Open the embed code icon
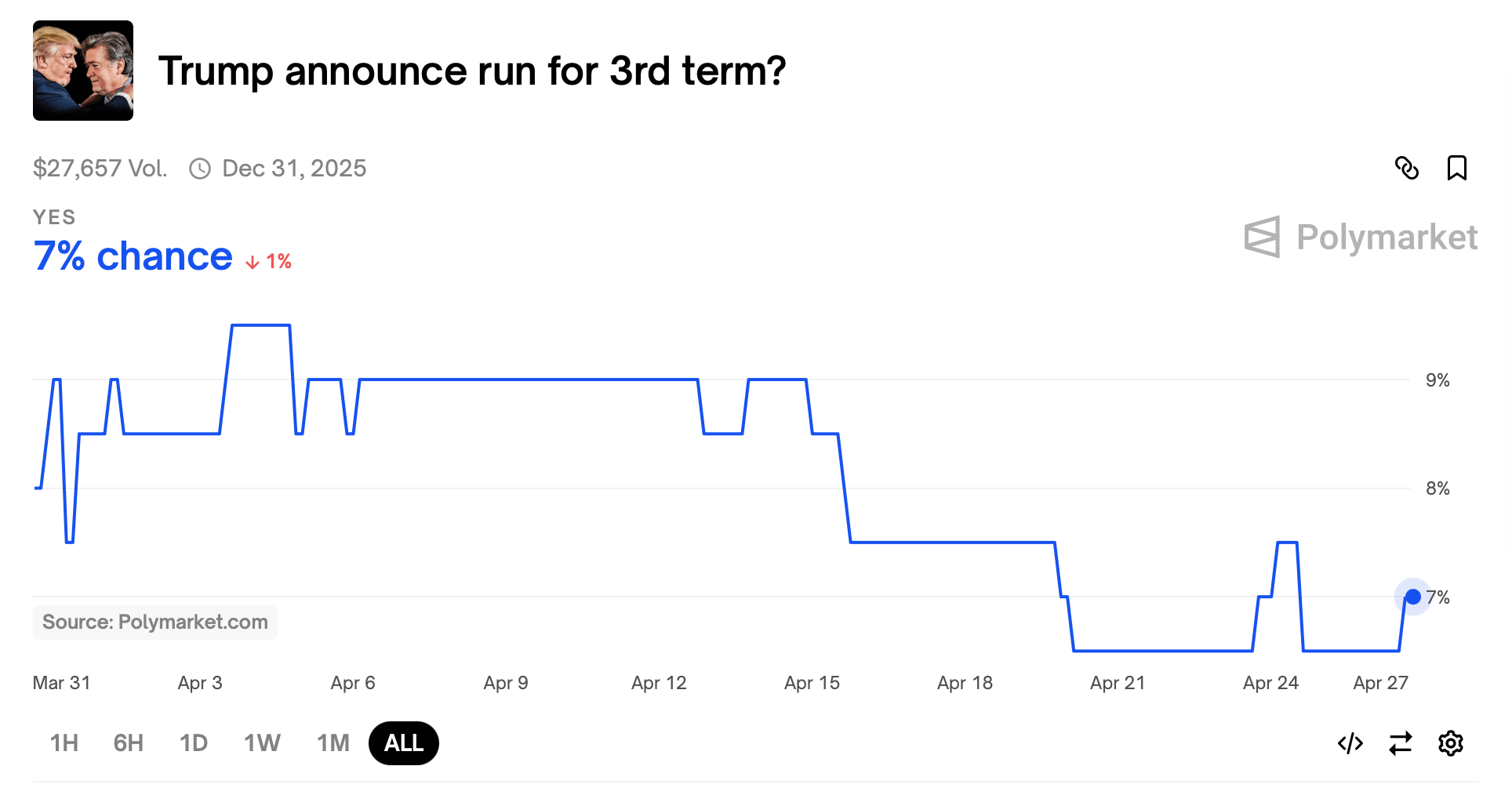Screen dimensions: 1512x806 click(1350, 743)
